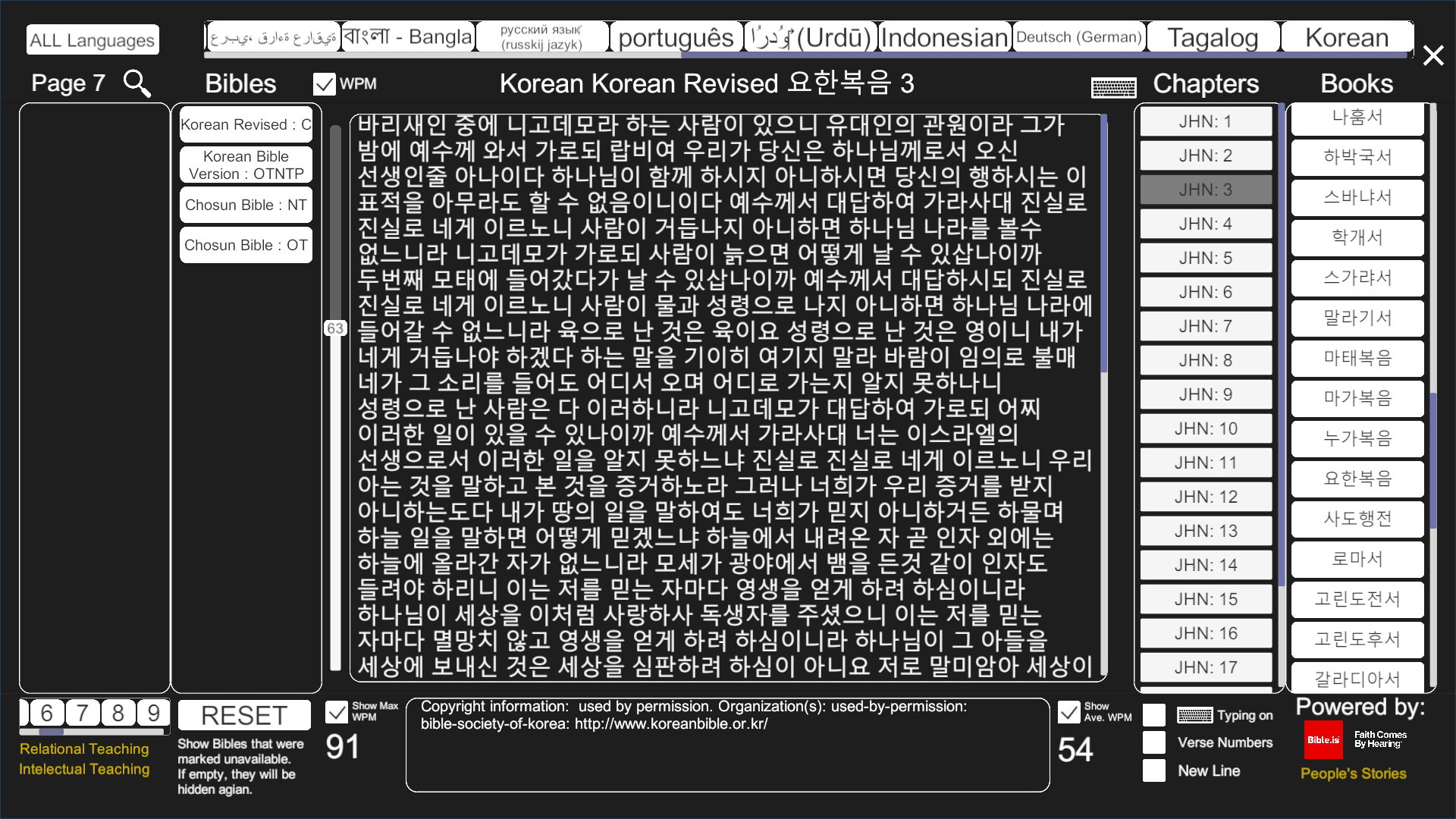Click the keyboard icon beside Chapters
The width and height of the screenshot is (1456, 819).
click(1112, 87)
